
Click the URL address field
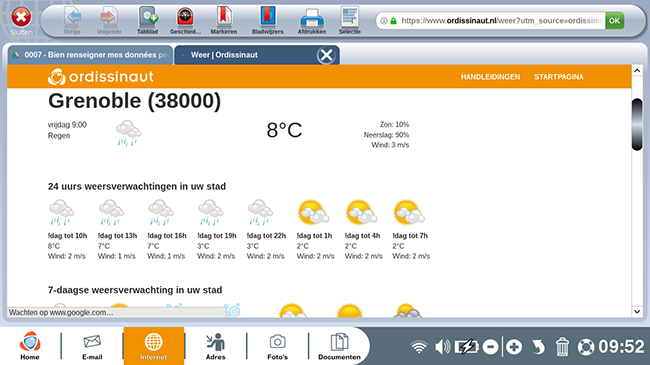(501, 21)
